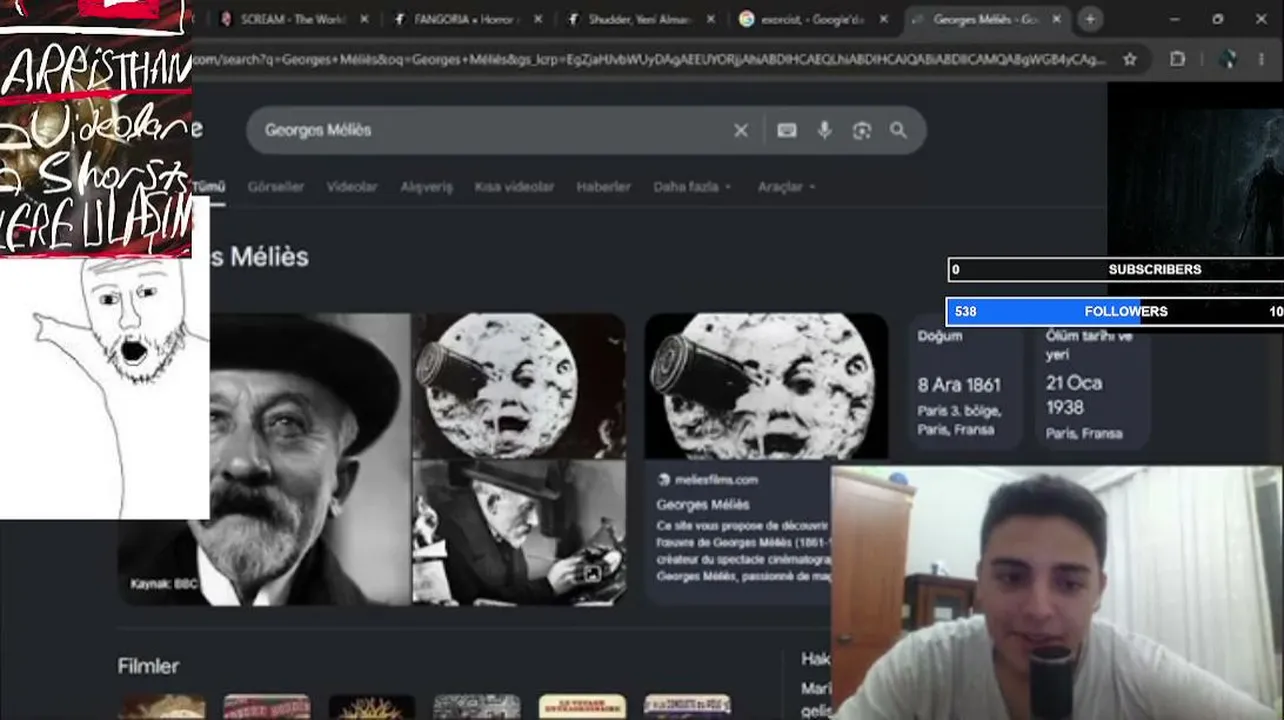Close the Georges Méliès tab
Viewport: 1284px width, 720px height.
(1056, 19)
